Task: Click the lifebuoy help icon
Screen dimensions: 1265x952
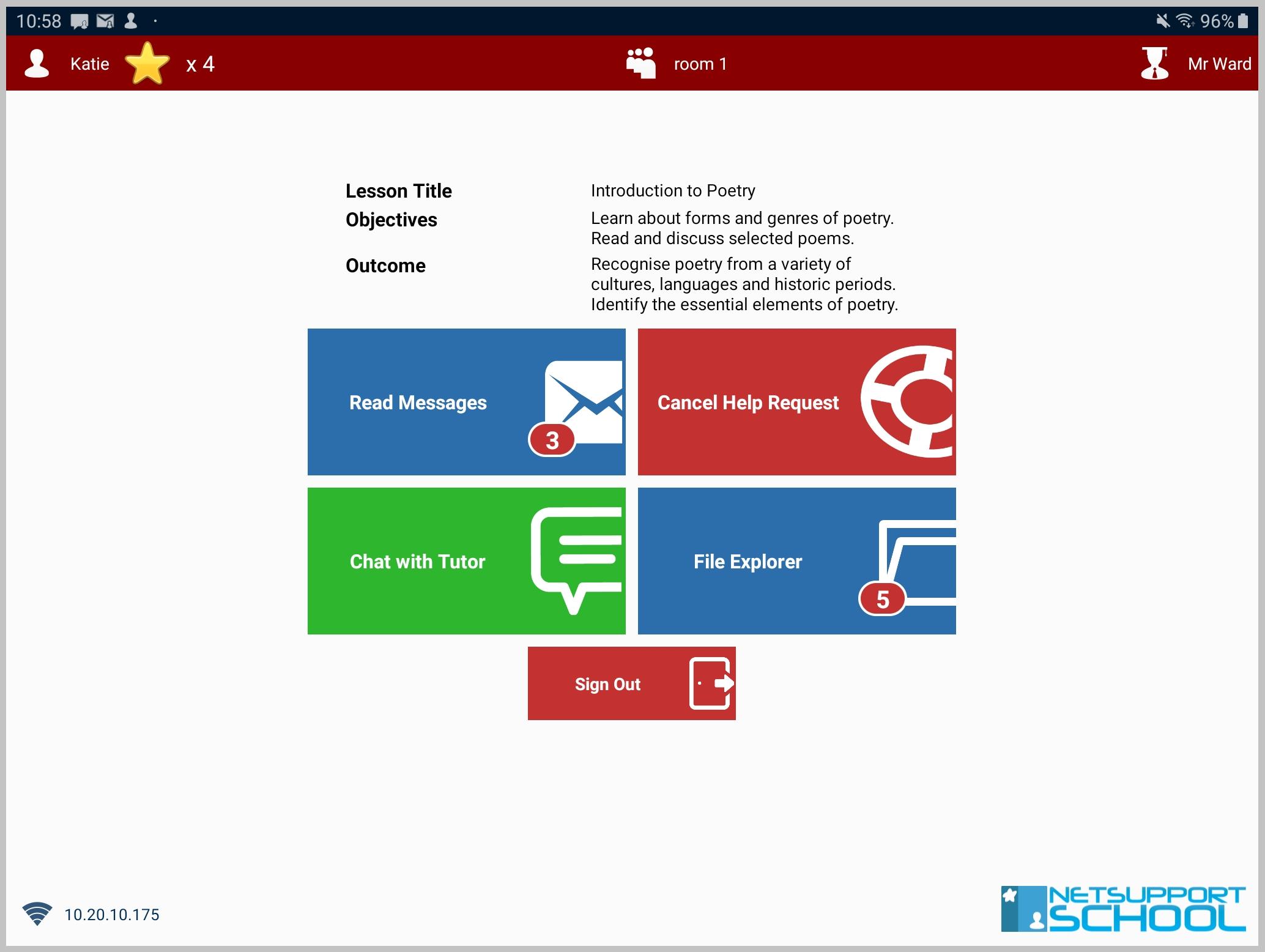Action: 908,401
